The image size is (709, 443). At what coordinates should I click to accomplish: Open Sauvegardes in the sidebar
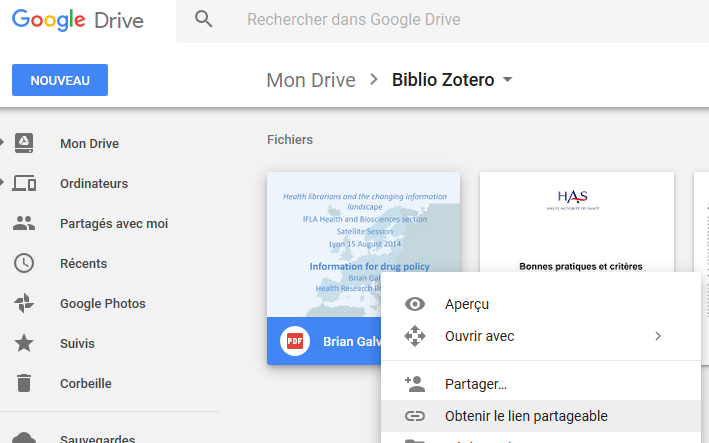98,438
